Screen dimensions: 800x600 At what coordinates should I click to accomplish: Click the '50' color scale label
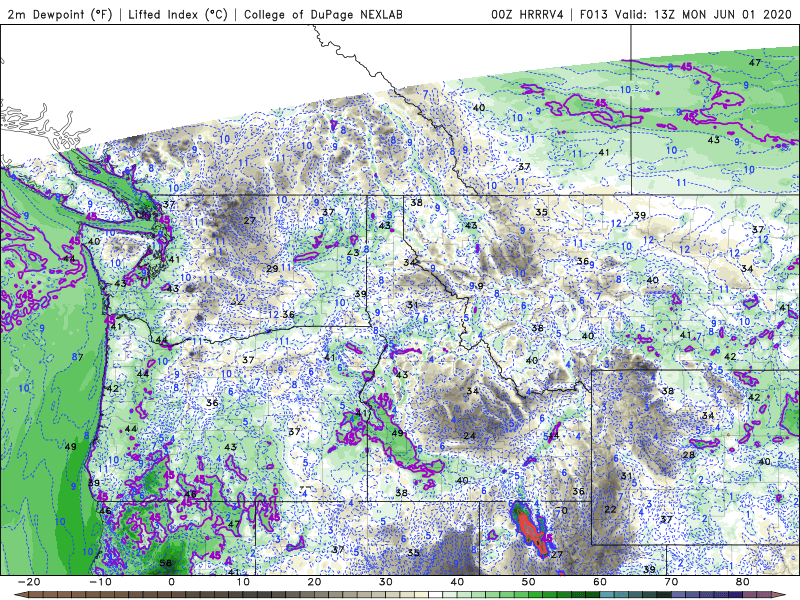(x=529, y=582)
